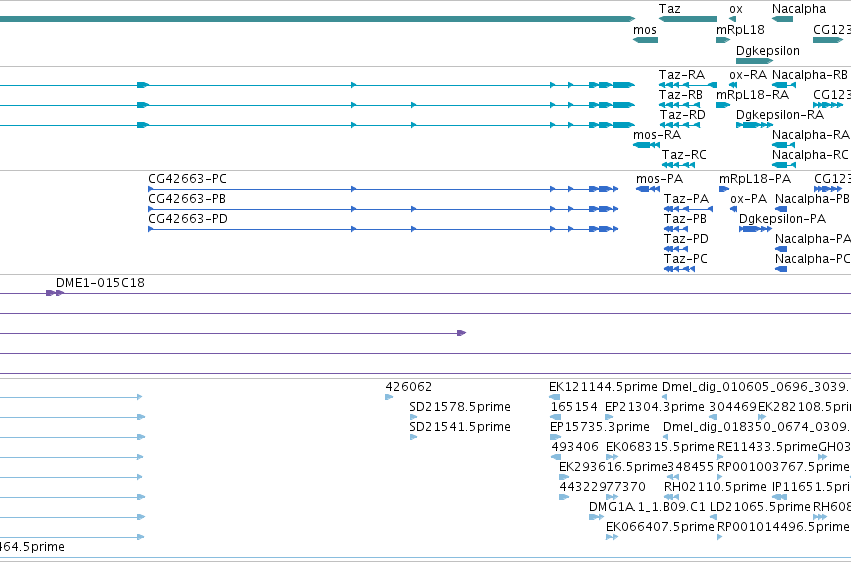The image size is (851, 562).
Task: Click the RP001014496.5prime EST label
Action: point(783,528)
